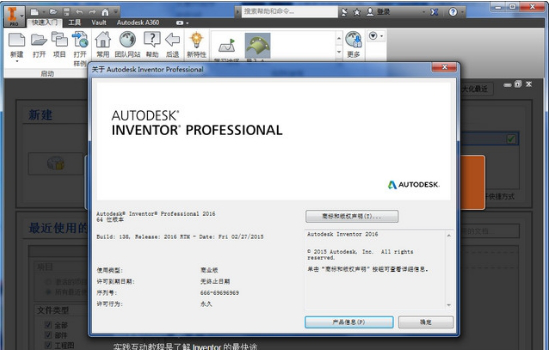Screen dimensions: 549x364
Task: Switch to the 工具 (Tools) ribbon tab
Action: [74, 22]
